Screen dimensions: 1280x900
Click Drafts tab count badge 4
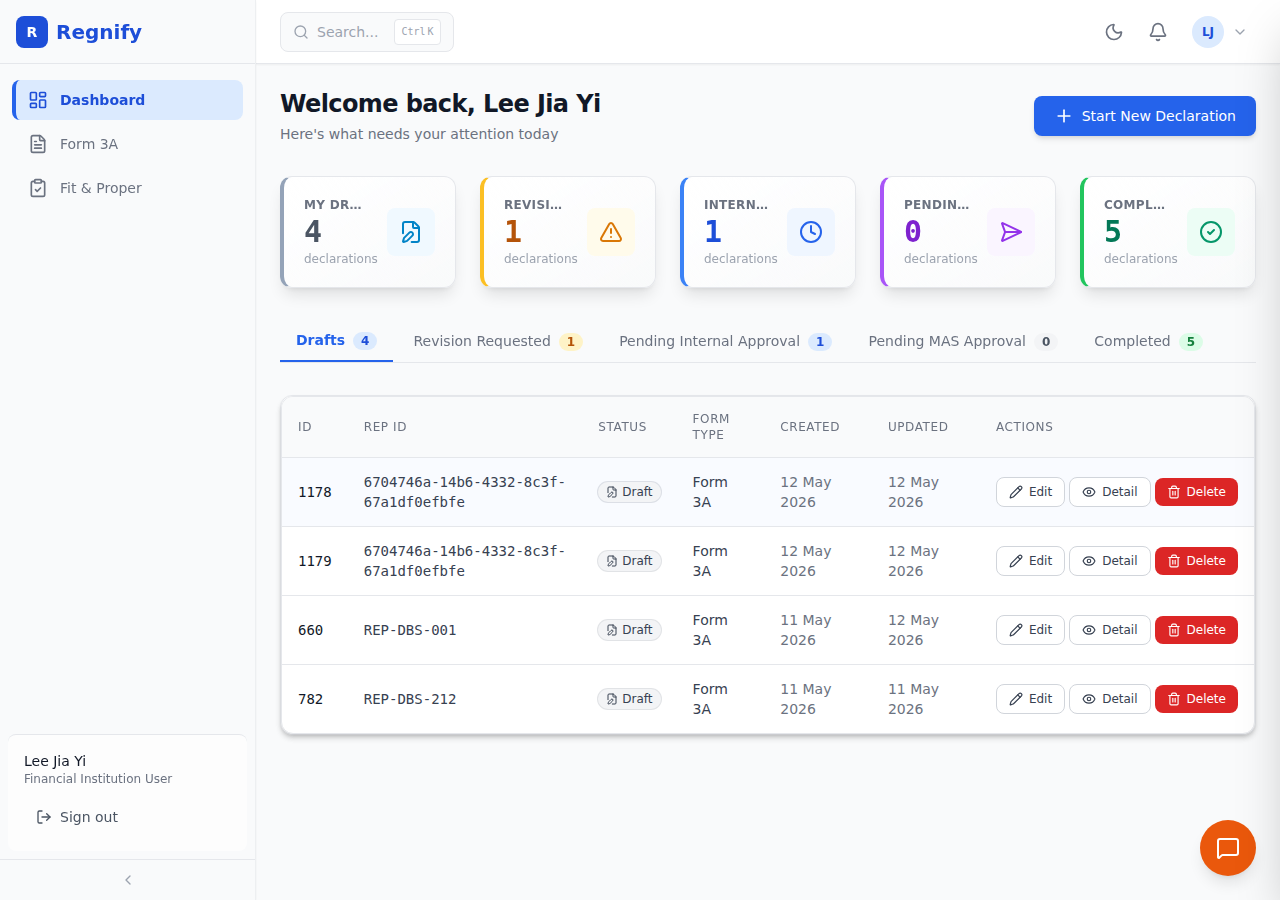point(365,341)
